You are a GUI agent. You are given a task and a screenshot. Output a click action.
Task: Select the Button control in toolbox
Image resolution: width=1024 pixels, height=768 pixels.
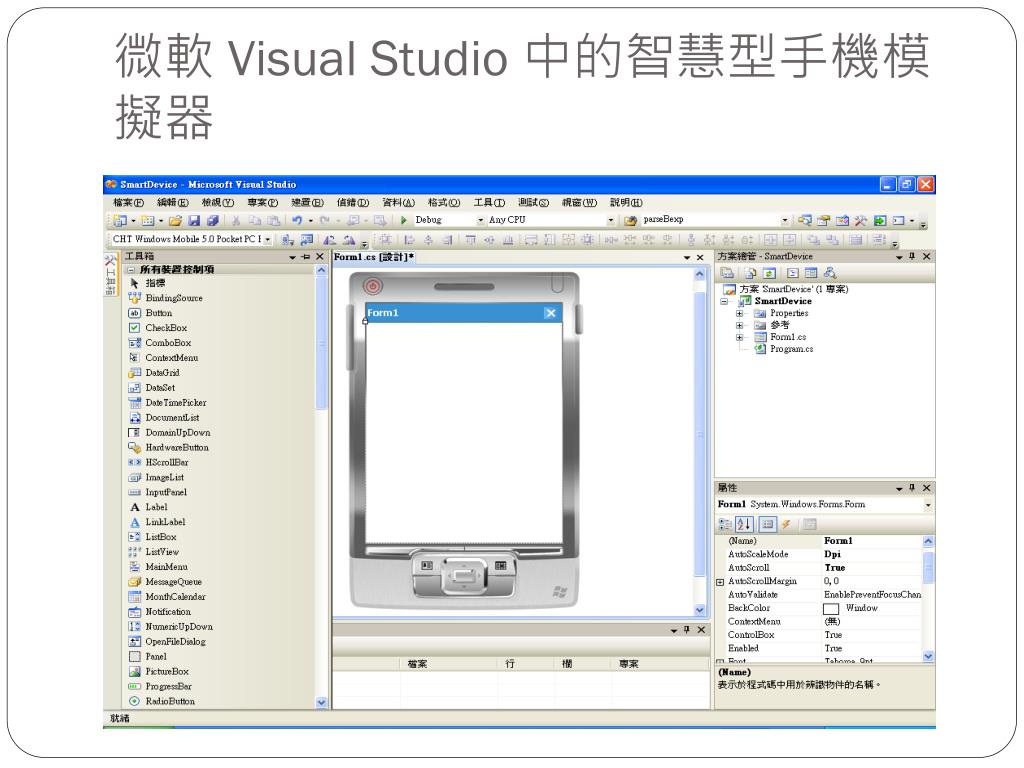coord(151,313)
